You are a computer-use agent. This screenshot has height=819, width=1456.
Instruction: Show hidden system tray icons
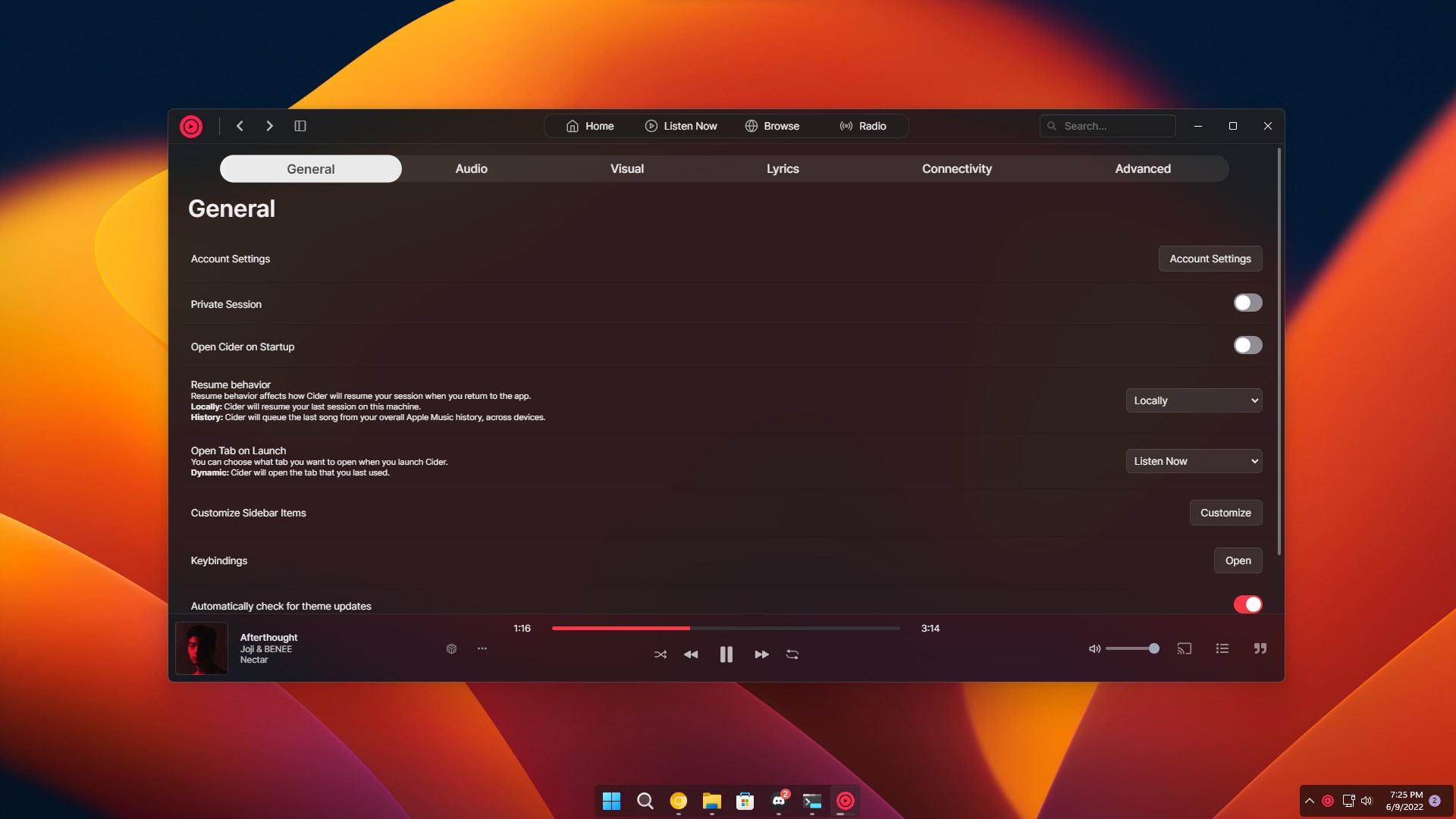1310,801
